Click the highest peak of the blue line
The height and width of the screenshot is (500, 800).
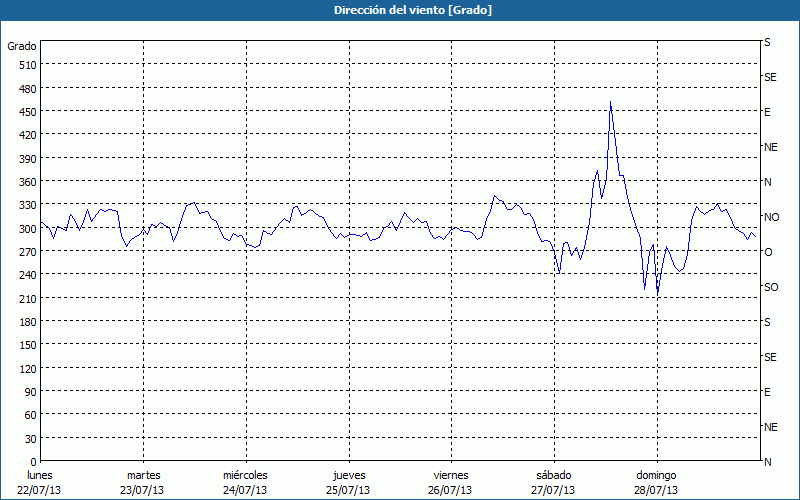610,102
